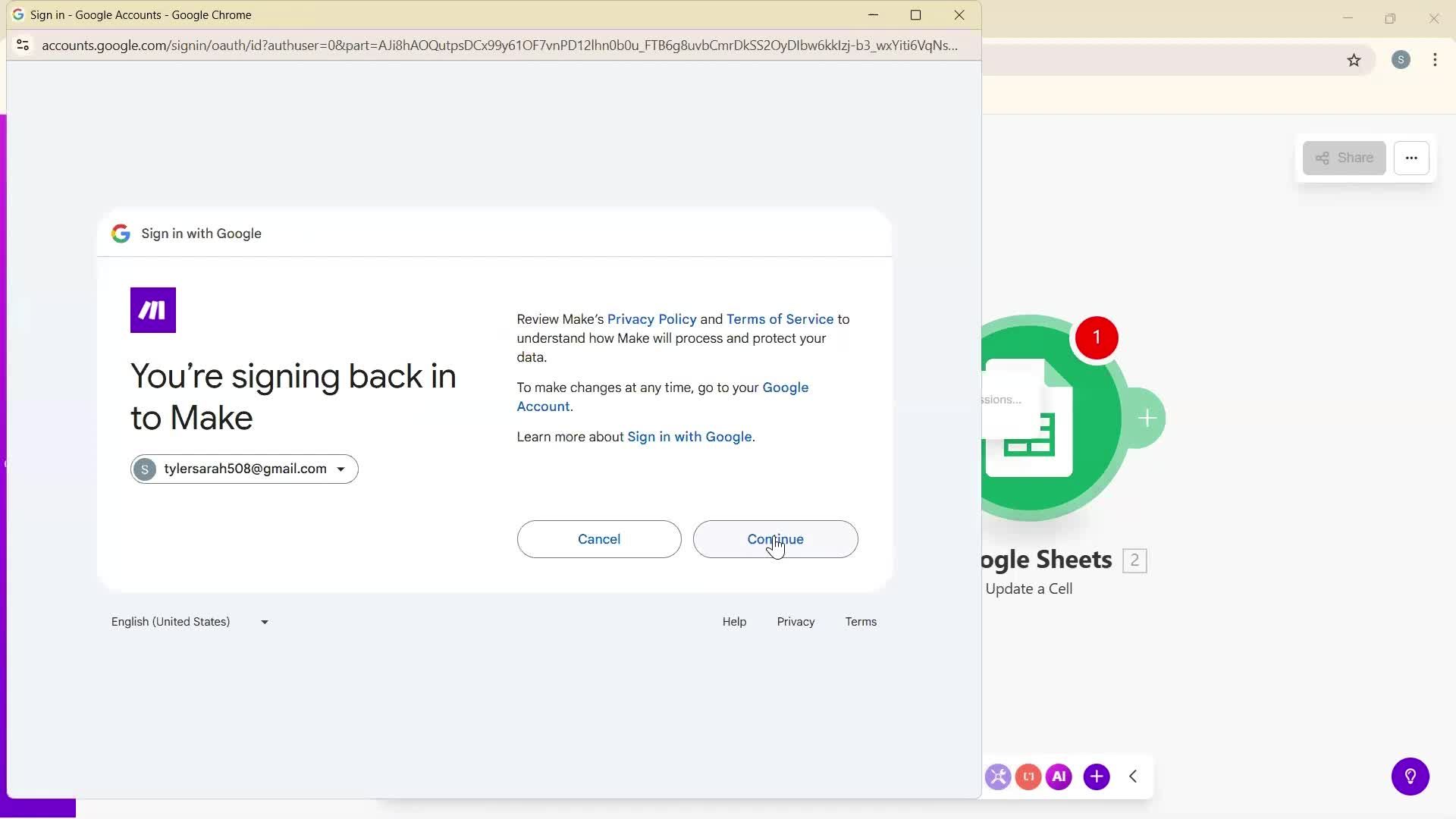Viewport: 1456px width, 819px height.
Task: Open the notes icon in the bottom toolbar
Action: (1028, 777)
